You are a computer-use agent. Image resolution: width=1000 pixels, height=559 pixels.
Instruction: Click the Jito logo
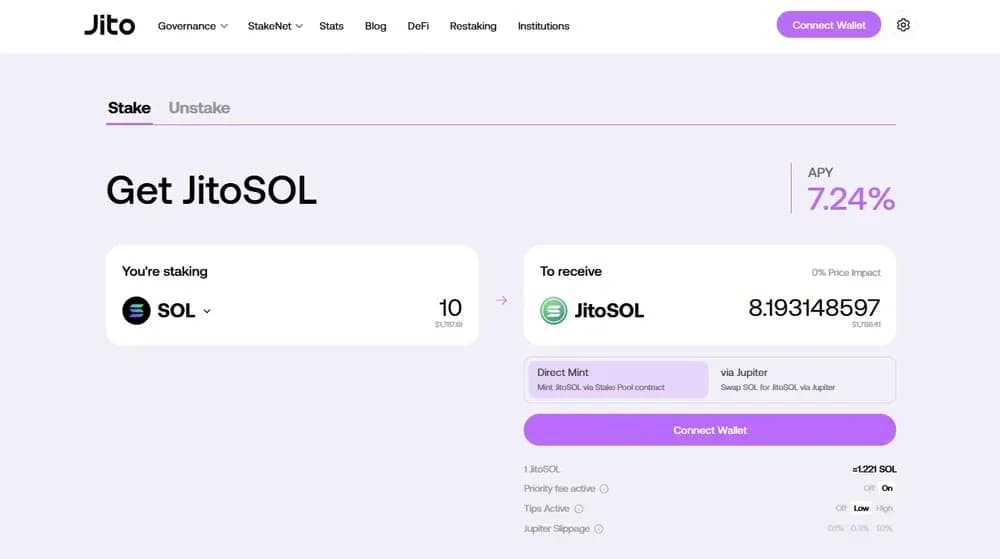(x=109, y=25)
